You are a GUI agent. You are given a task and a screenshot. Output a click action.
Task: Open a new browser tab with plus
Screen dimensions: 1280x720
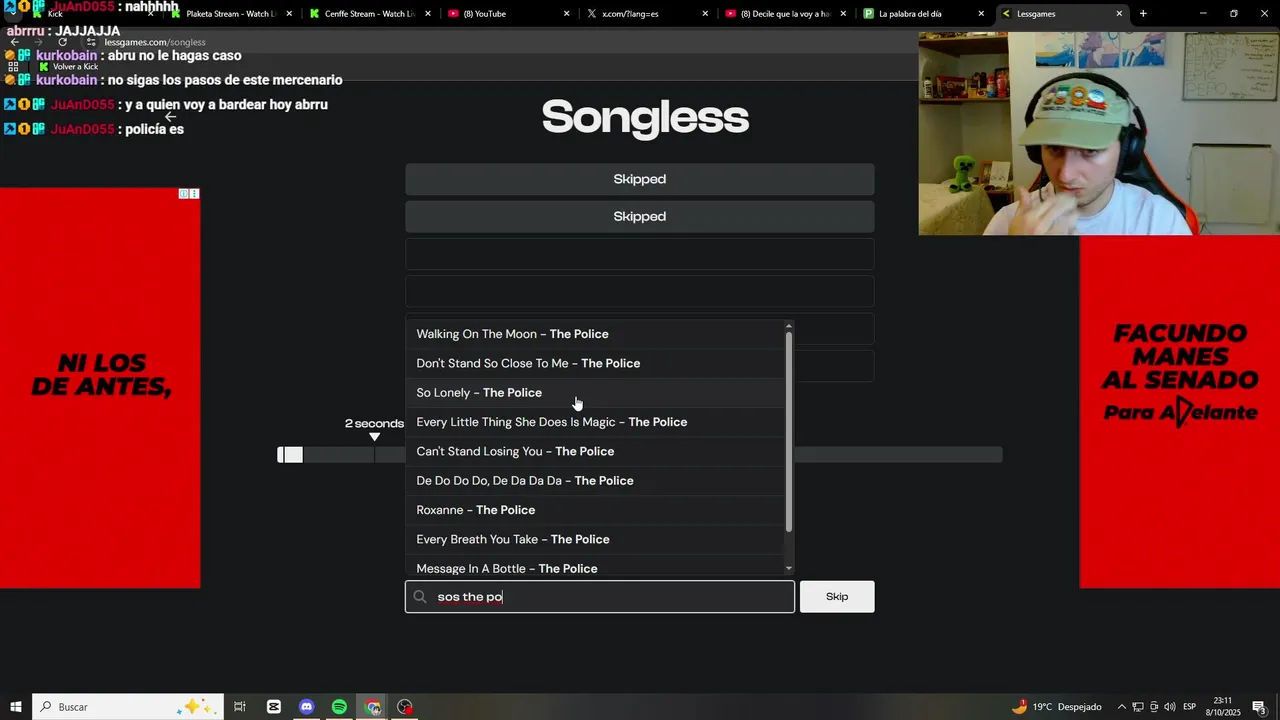(x=1143, y=13)
